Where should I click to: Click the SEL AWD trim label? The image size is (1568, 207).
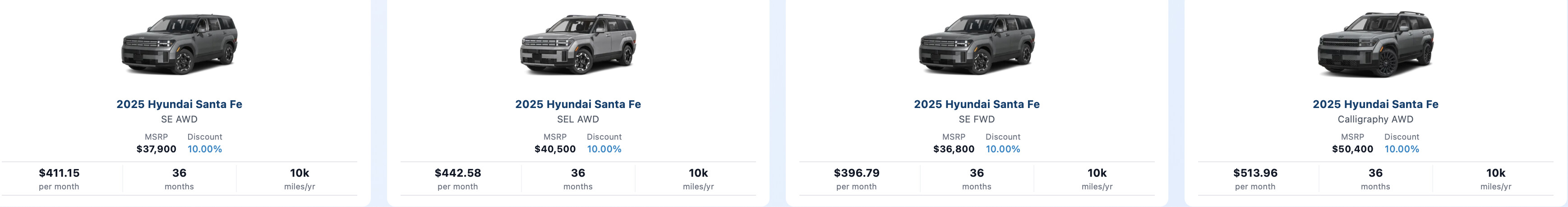click(578, 119)
